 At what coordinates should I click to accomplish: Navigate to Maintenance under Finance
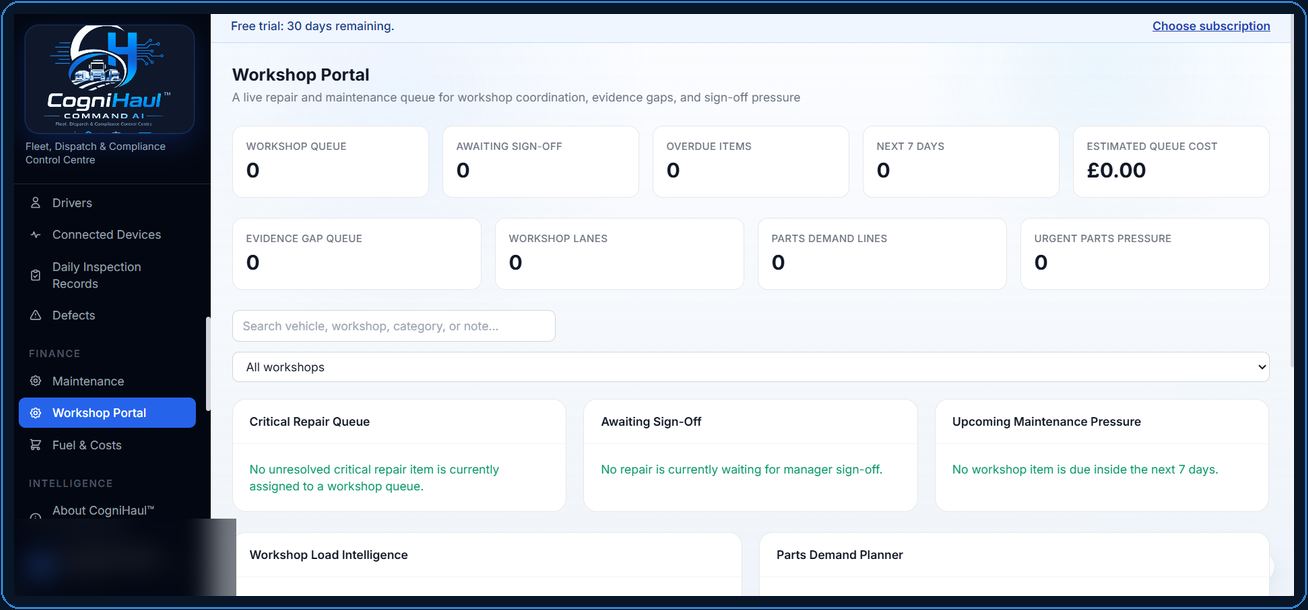(x=107, y=381)
